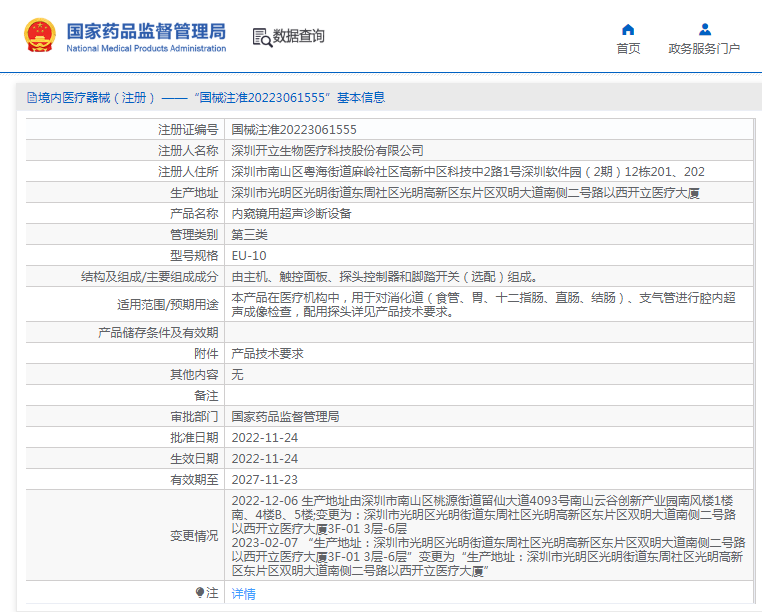Select model value EU-10
The image size is (762, 612).
pos(249,256)
